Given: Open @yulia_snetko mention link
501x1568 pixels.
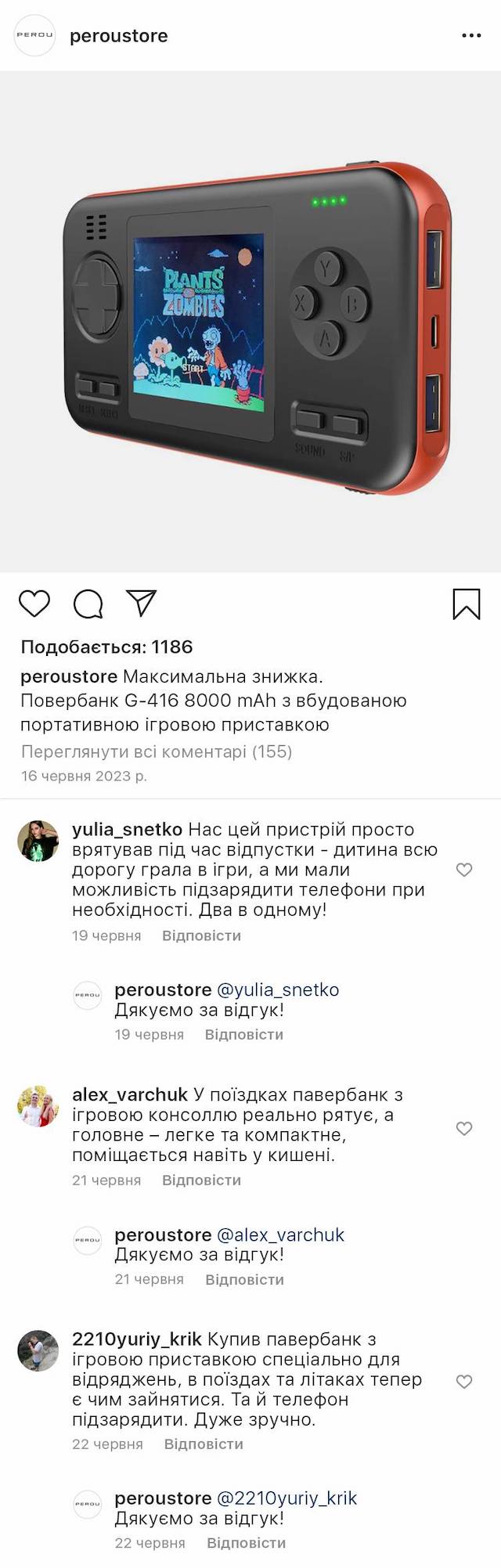Looking at the screenshot, I should tap(278, 989).
